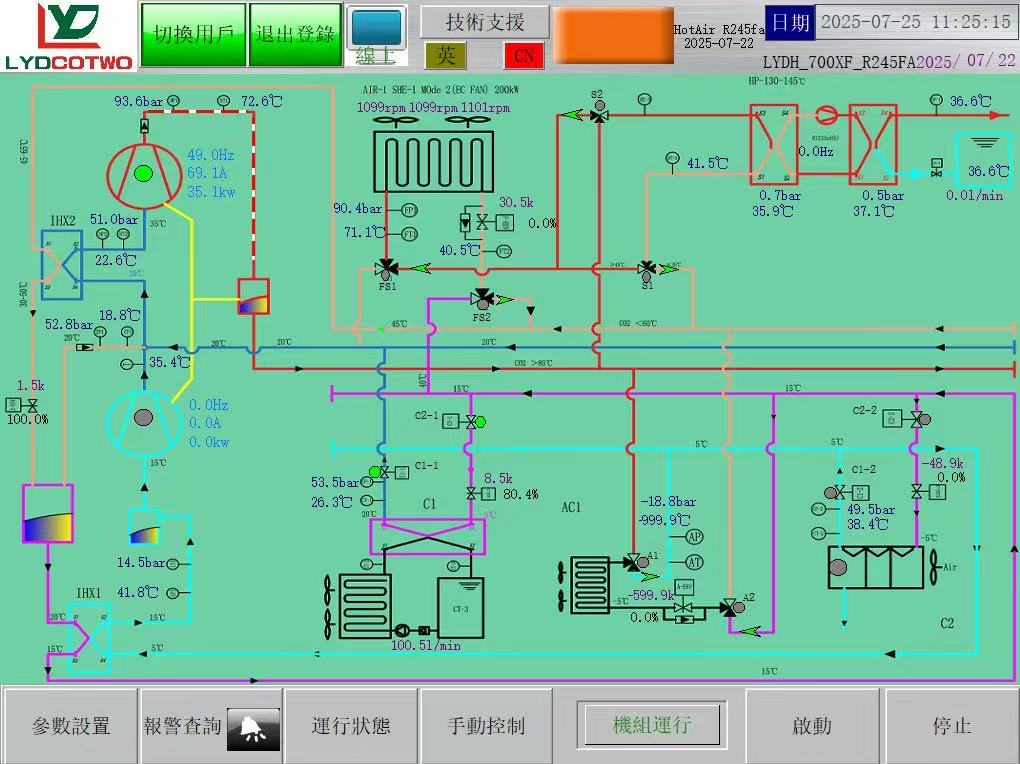1020x764 pixels.
Task: Go to the 運行狀態 running status page
Action: (x=350, y=726)
